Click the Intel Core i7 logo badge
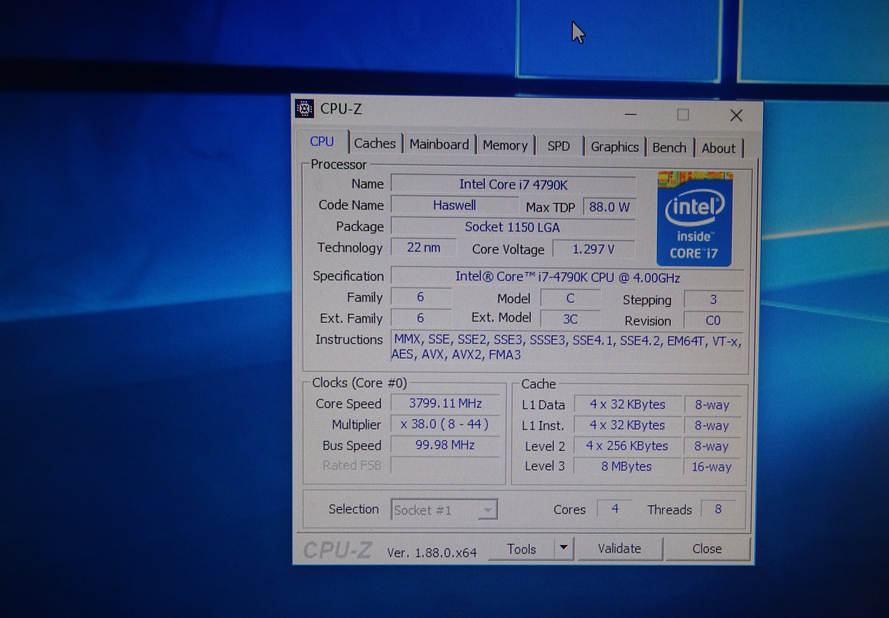The height and width of the screenshot is (618, 889). pyautogui.click(x=695, y=218)
